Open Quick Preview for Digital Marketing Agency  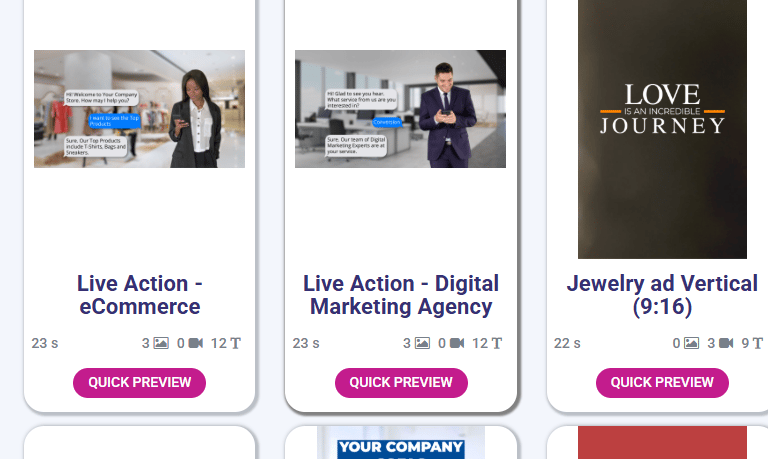(x=401, y=383)
